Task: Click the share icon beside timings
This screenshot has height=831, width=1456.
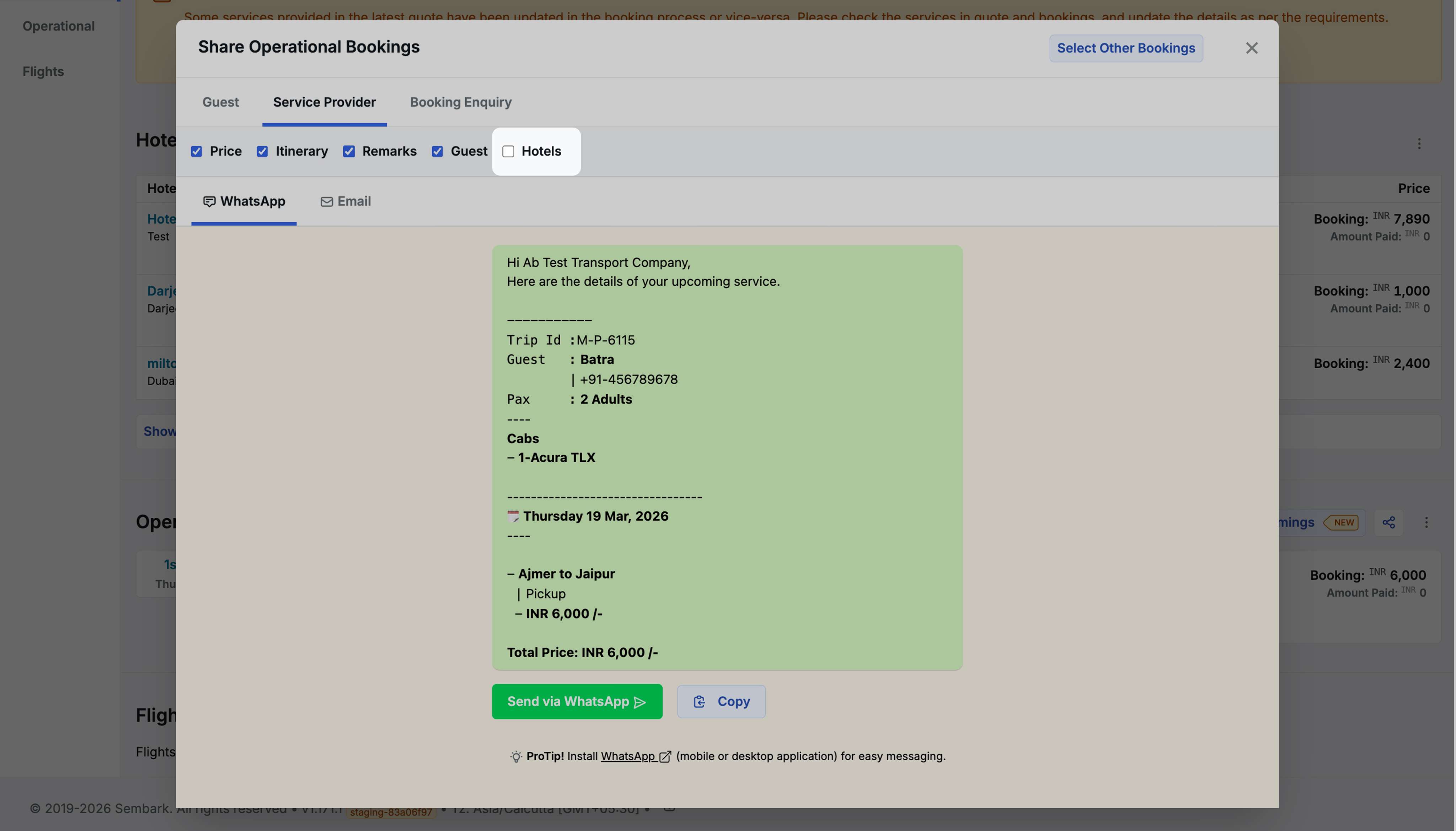Action: 1388,522
